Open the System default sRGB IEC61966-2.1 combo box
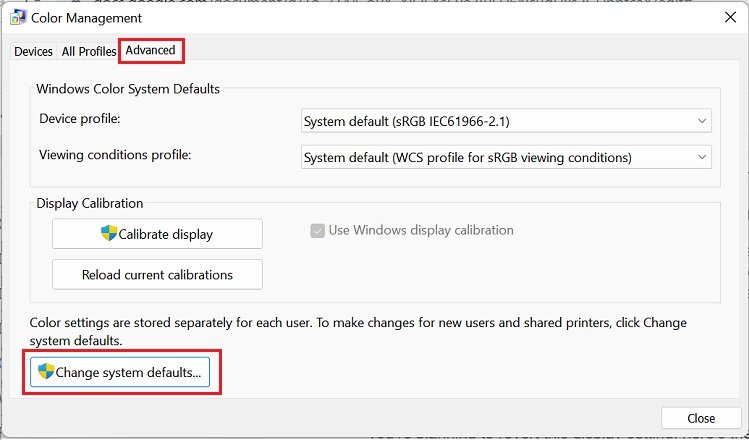Viewport: 749px width, 440px height. (x=495, y=121)
